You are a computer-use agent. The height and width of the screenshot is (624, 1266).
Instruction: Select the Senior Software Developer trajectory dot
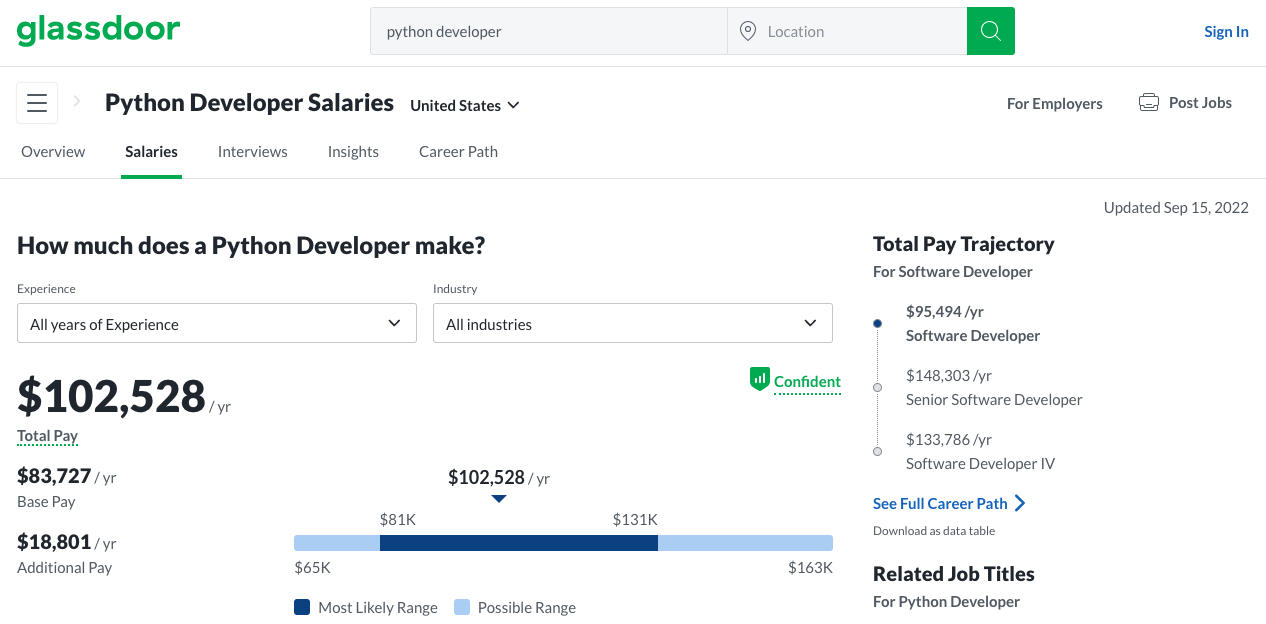[x=877, y=387]
